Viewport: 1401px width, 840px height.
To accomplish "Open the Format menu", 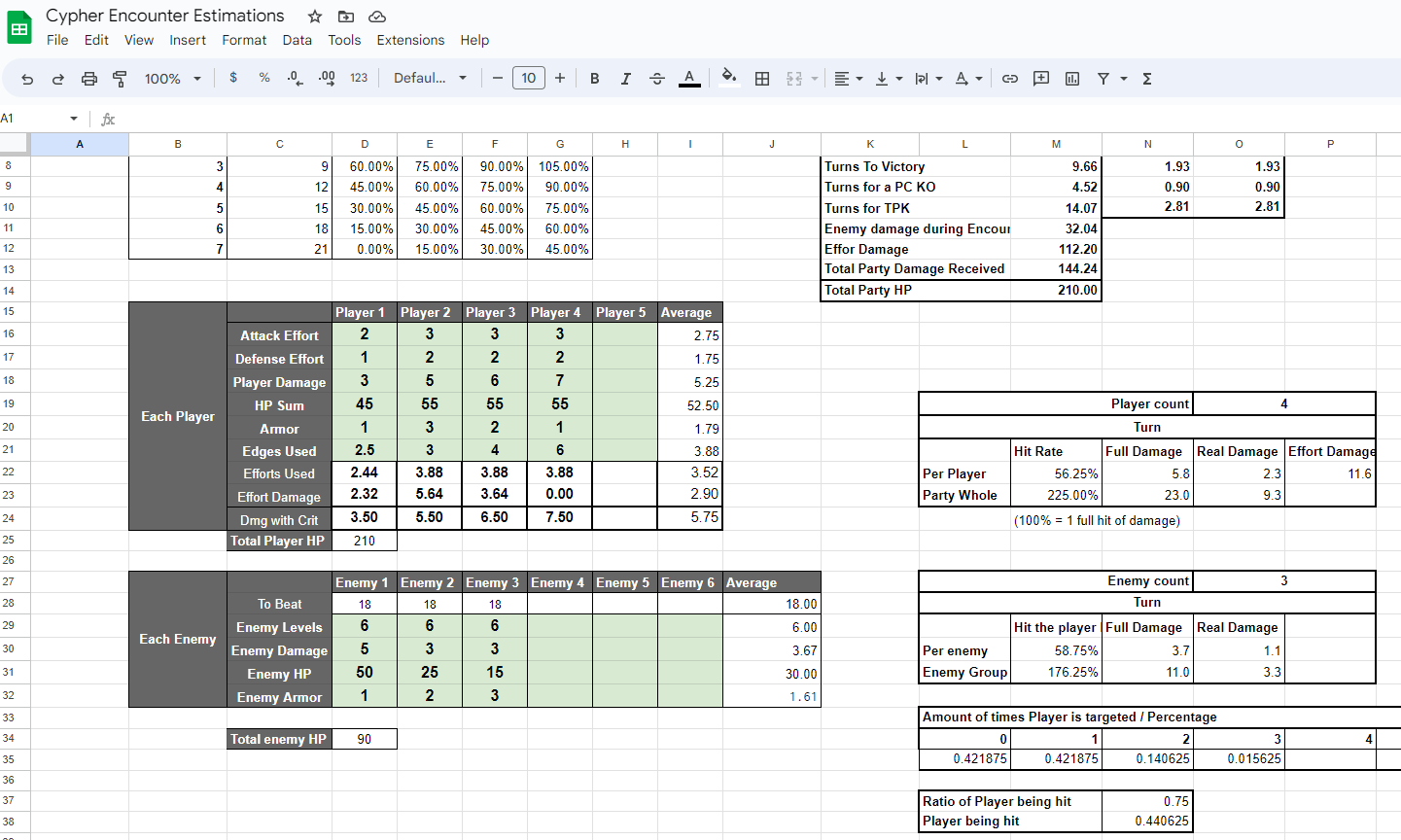I will point(244,40).
